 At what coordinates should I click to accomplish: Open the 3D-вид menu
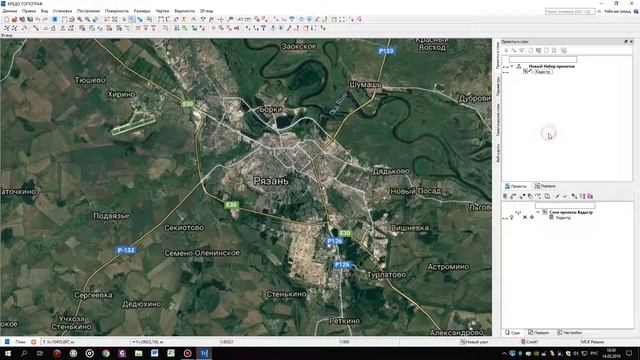coord(206,11)
